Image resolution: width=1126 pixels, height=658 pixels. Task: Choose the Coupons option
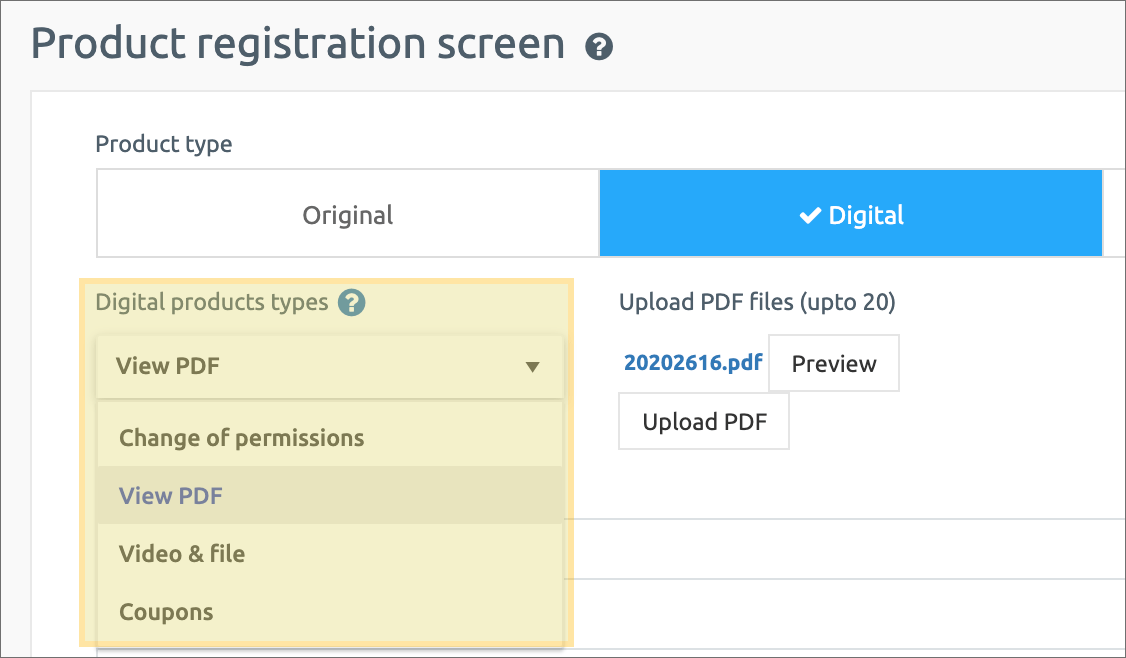pyautogui.click(x=166, y=612)
